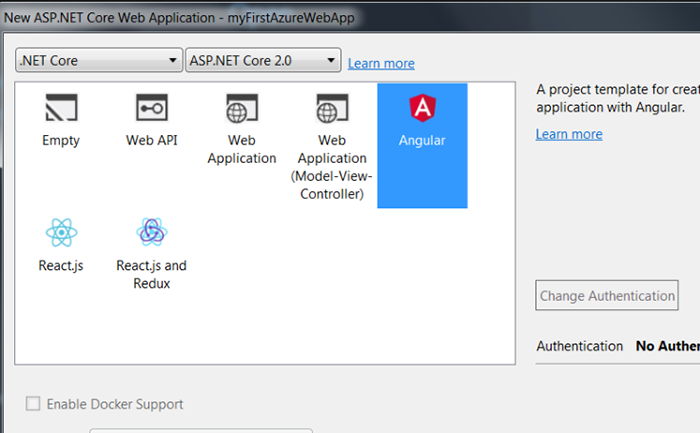
Task: Click the red Angular logo icon
Action: point(421,108)
